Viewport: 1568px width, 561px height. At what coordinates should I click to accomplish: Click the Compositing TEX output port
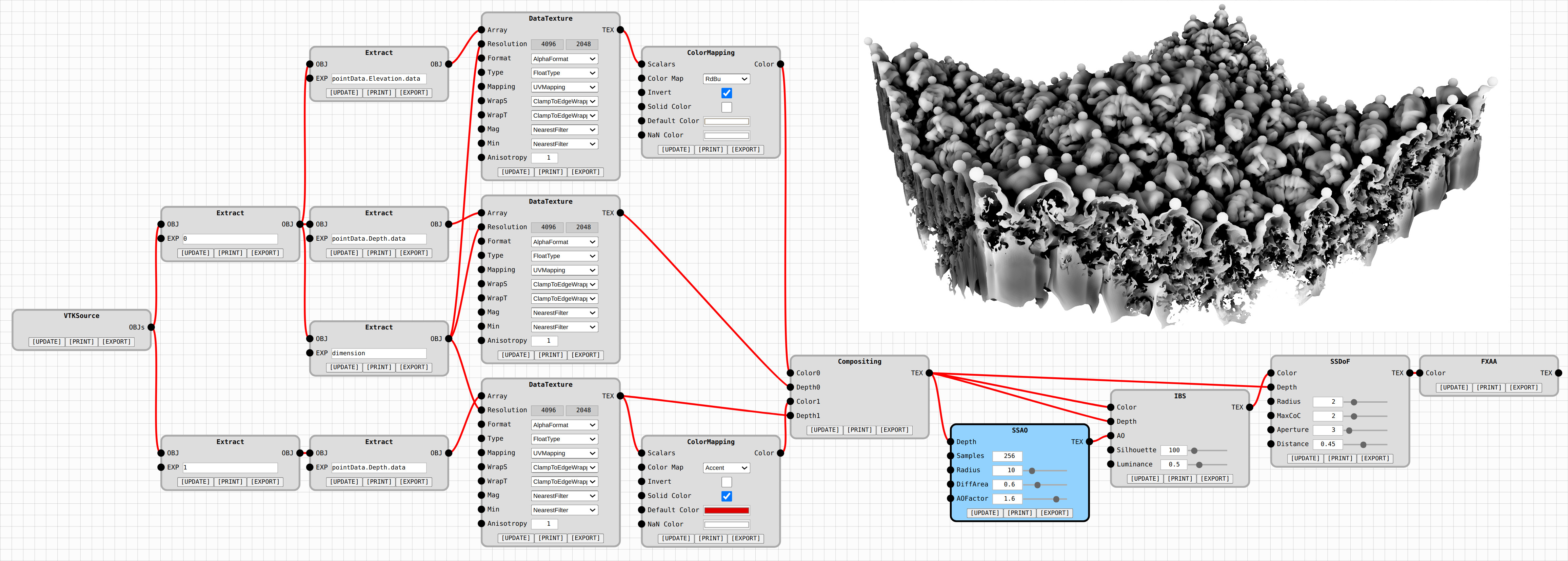click(929, 373)
